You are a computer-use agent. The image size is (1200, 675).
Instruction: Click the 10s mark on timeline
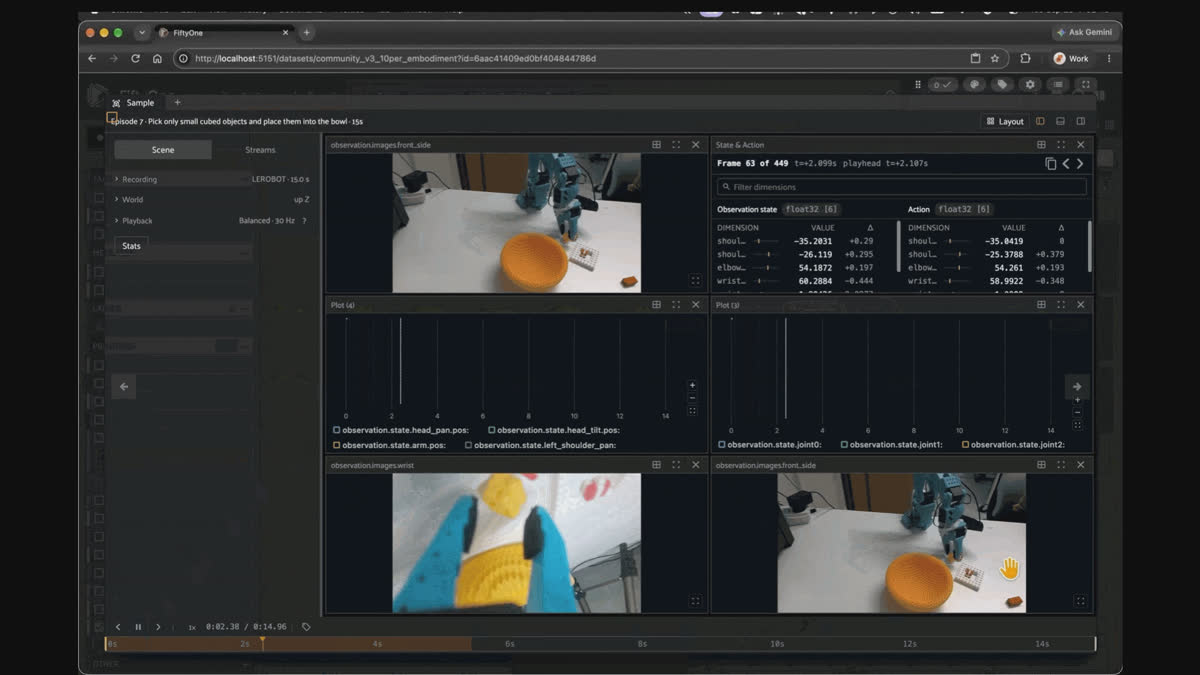(777, 644)
